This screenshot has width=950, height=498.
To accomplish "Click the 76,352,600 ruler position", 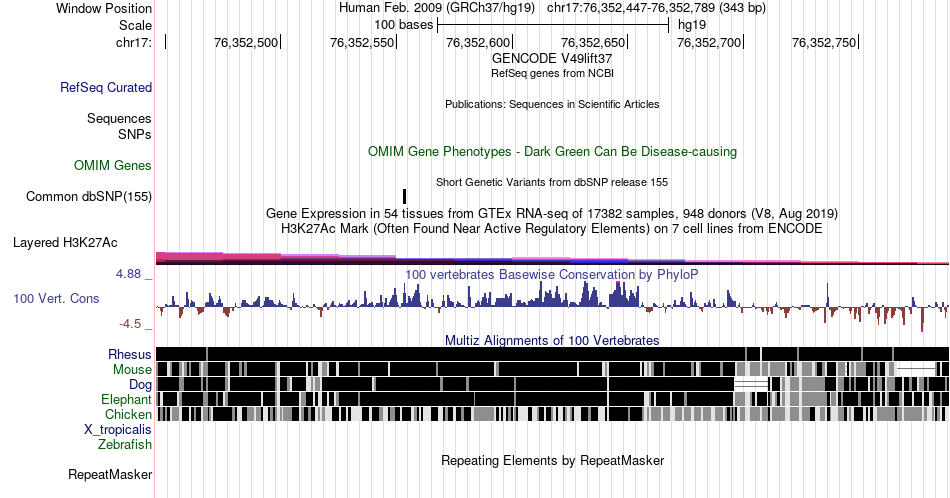I will point(478,42).
